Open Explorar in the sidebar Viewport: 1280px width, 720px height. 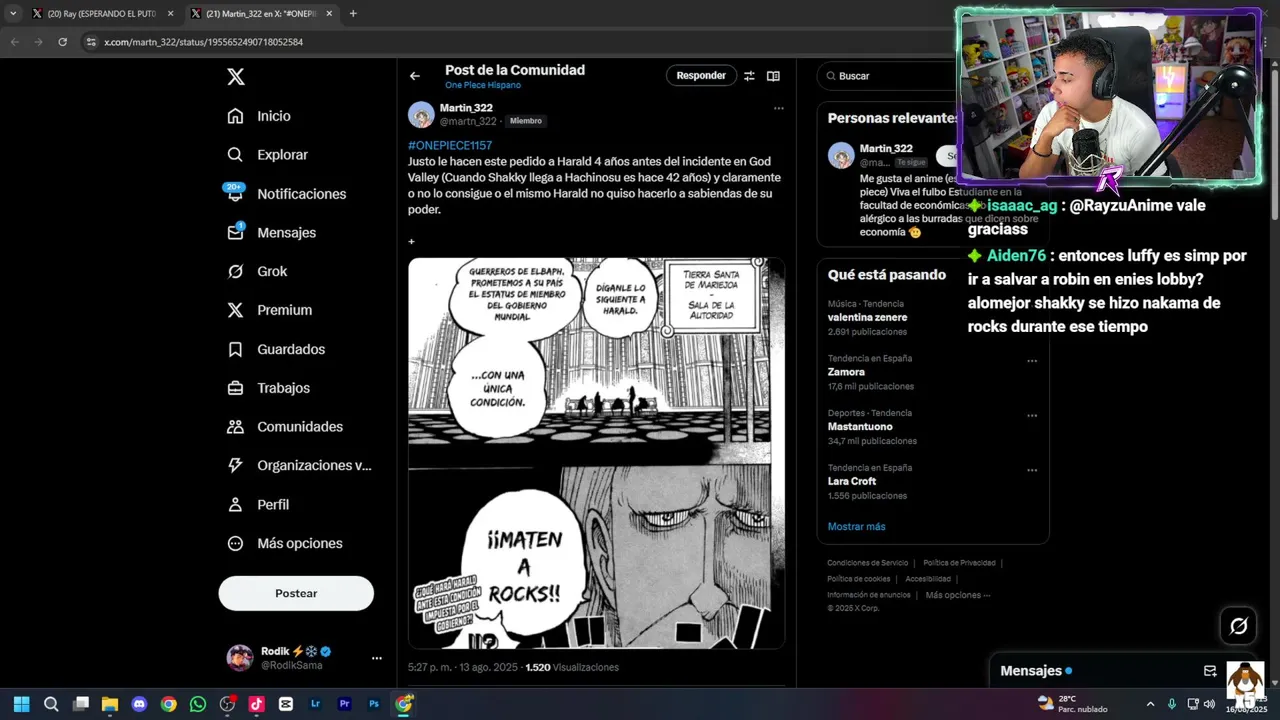coord(267,155)
